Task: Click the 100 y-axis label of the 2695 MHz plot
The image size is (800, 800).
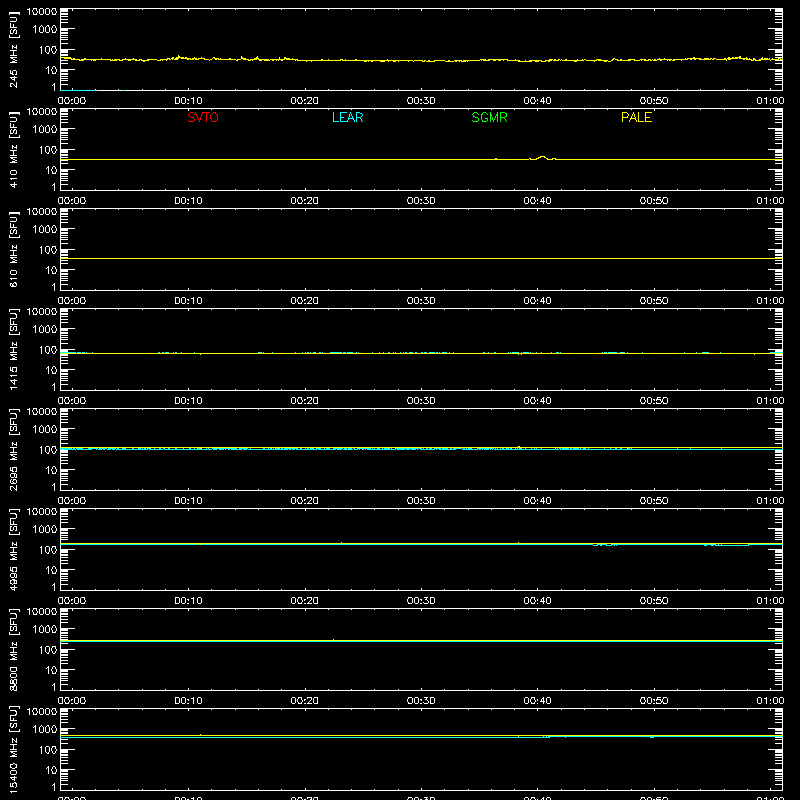Action: point(47,450)
